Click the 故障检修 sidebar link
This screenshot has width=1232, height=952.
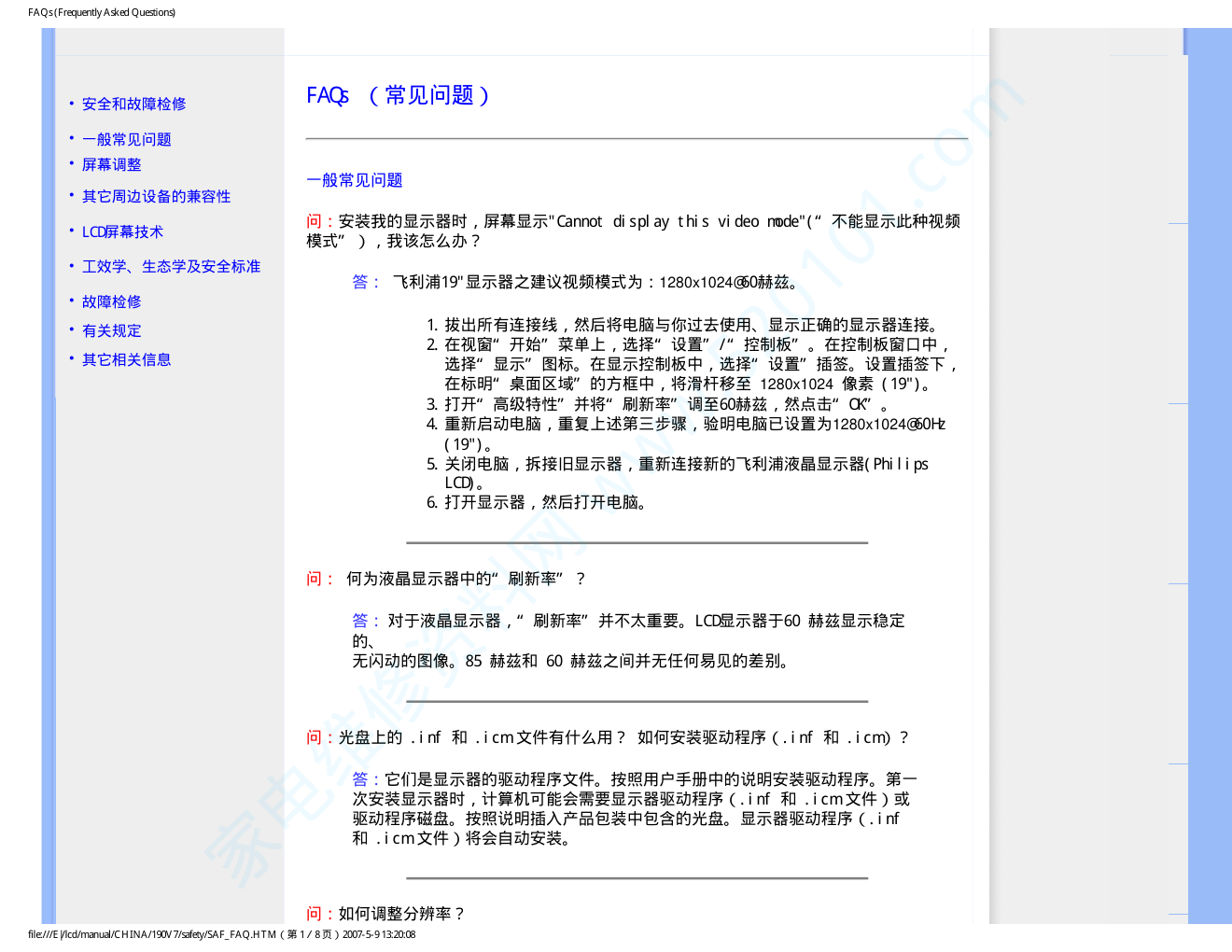point(111,301)
